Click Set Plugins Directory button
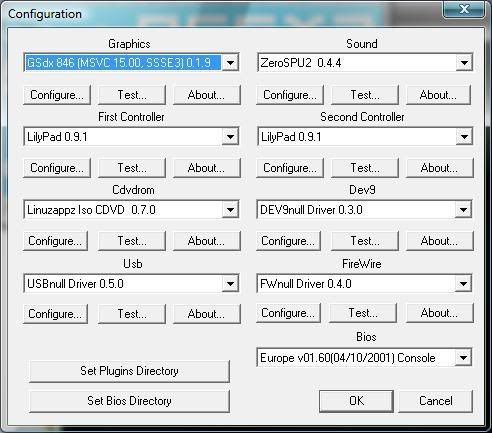The image size is (492, 433). pos(129,371)
